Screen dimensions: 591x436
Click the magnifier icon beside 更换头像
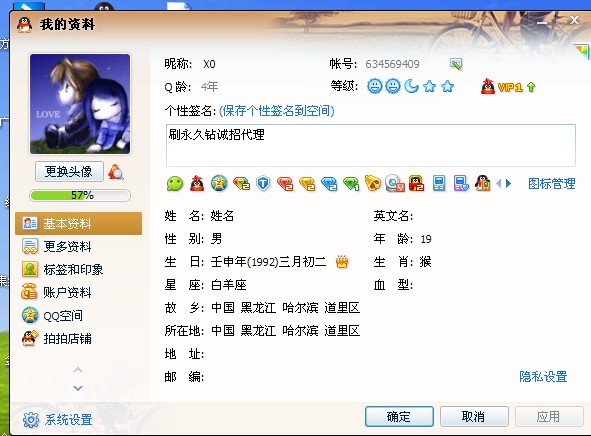[116, 172]
